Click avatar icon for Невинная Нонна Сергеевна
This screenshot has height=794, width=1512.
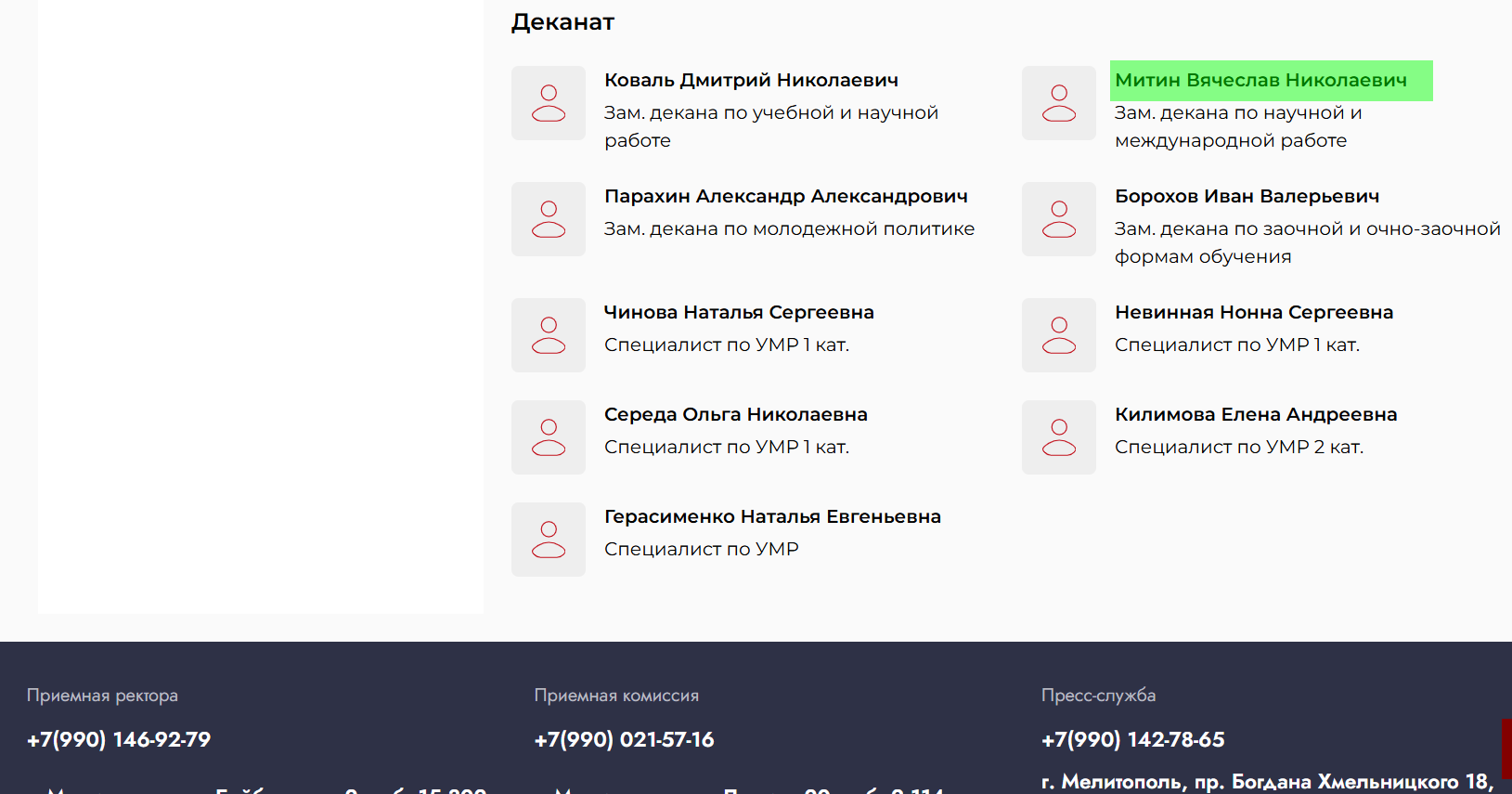[1059, 335]
